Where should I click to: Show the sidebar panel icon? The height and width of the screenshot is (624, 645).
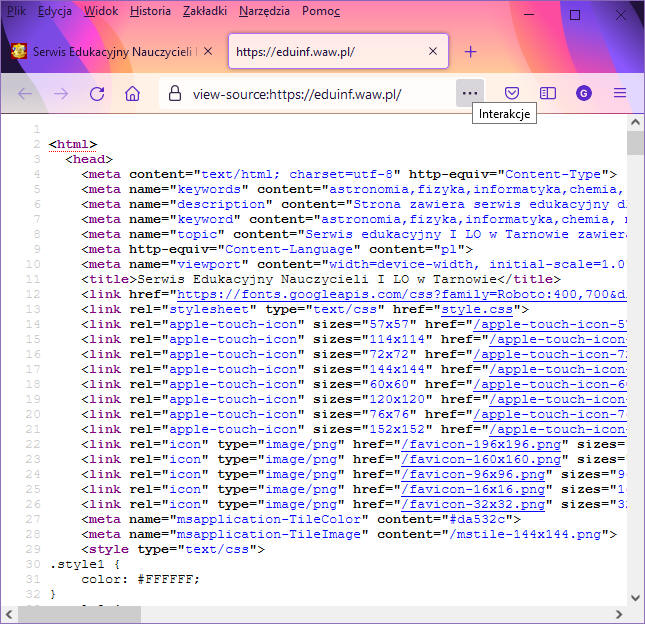pyautogui.click(x=548, y=93)
